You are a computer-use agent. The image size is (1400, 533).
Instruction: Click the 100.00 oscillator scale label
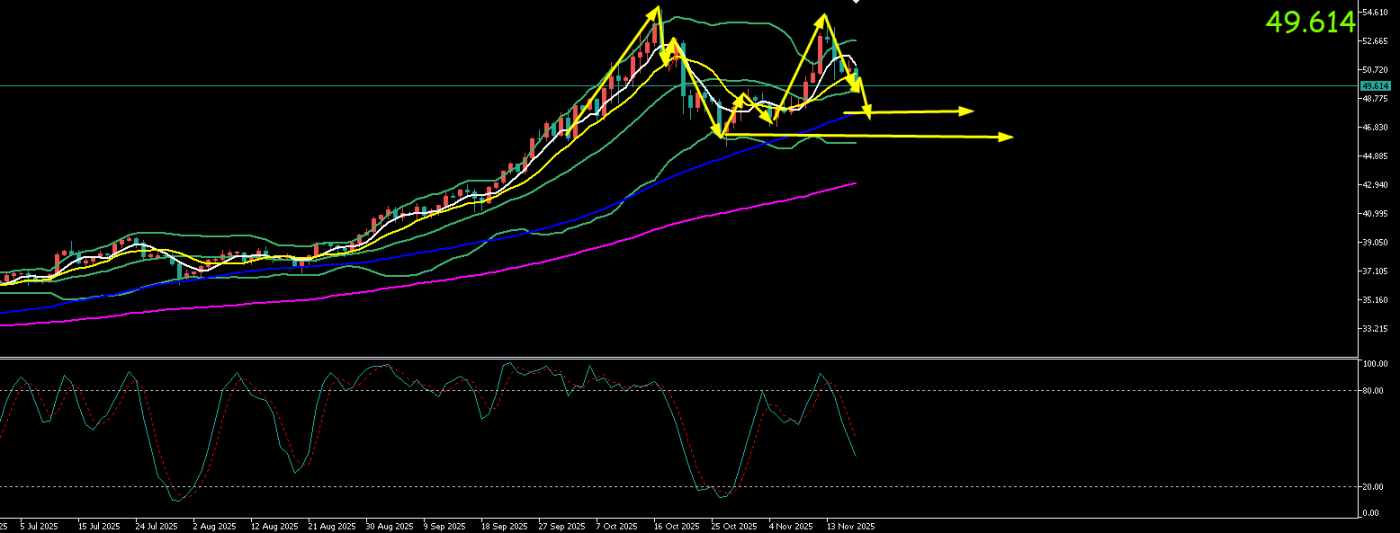[1375, 364]
